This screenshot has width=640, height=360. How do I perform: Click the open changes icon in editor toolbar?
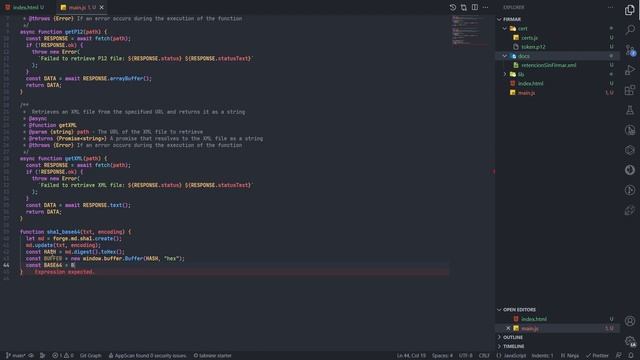click(464, 7)
